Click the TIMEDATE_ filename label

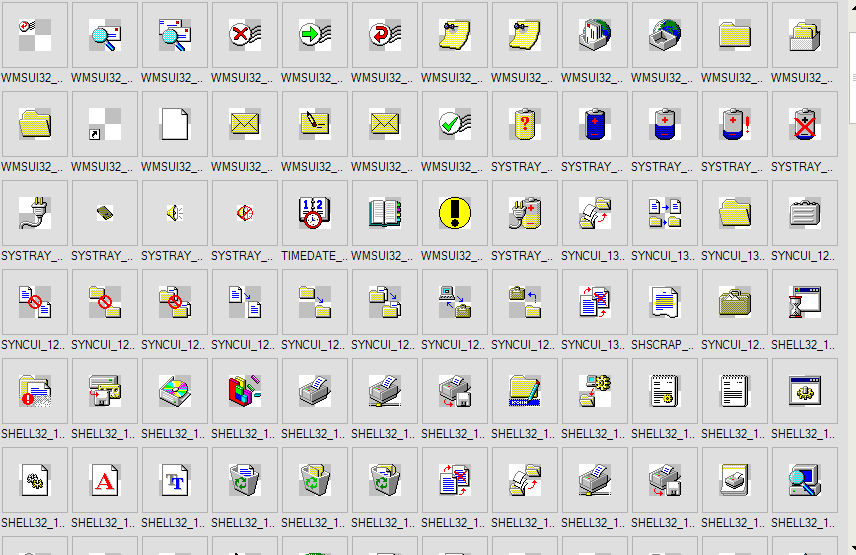click(314, 256)
